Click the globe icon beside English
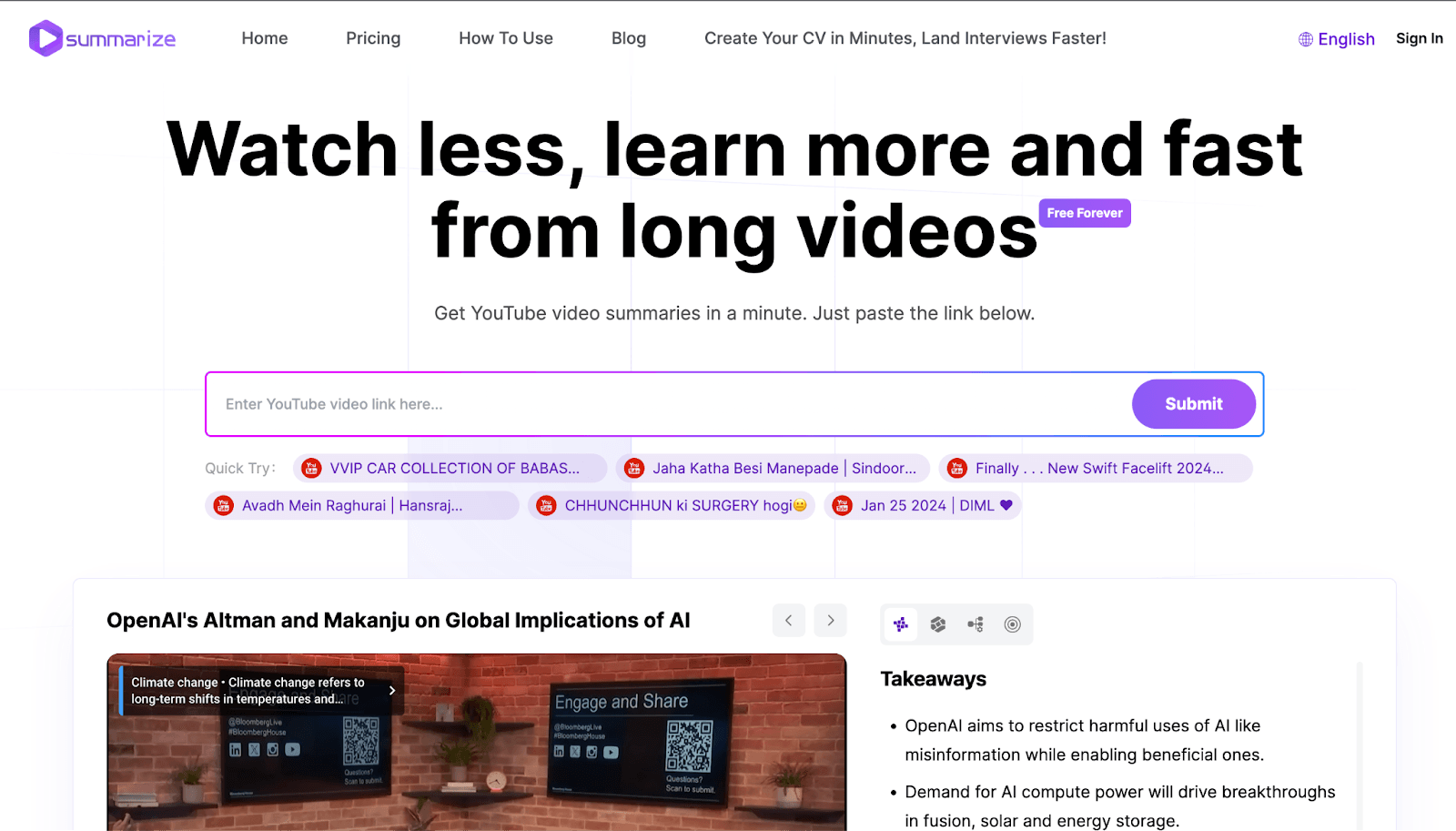Viewport: 1456px width, 831px height. click(x=1306, y=39)
